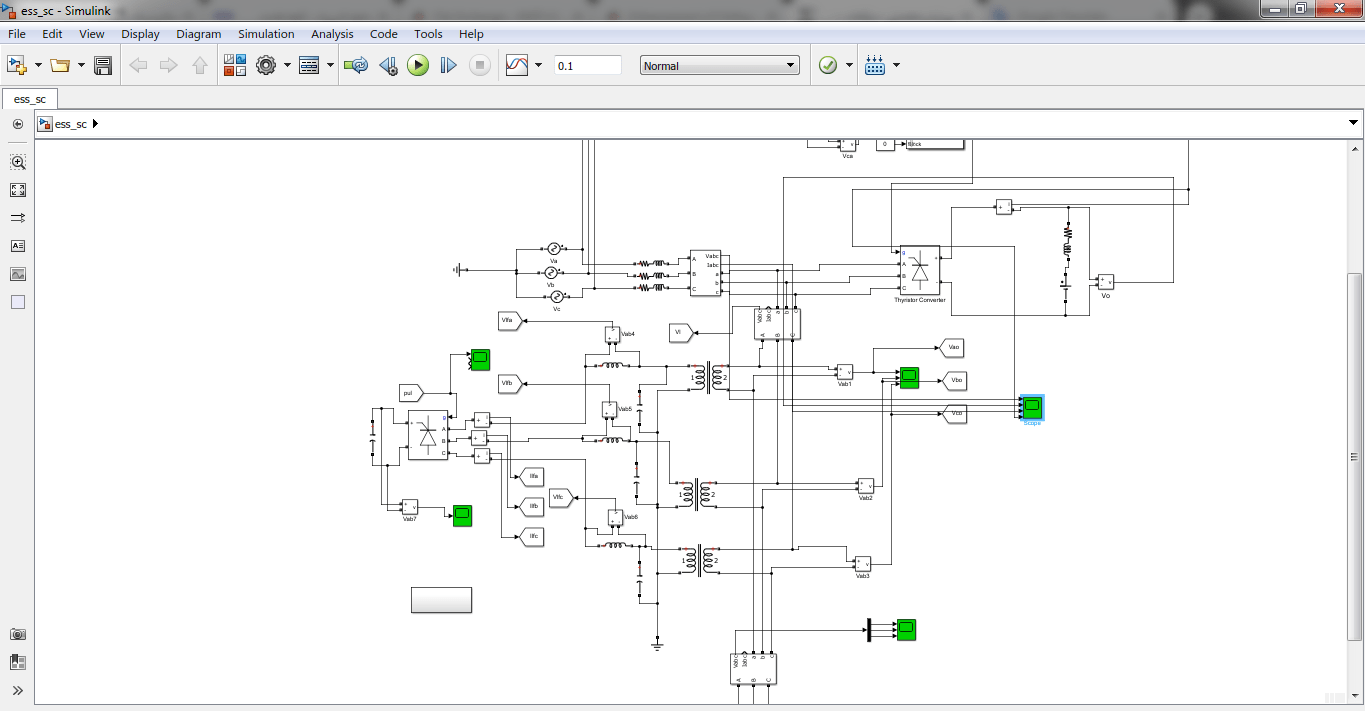1365x711 pixels.
Task: Click the Save model floppy icon
Action: point(102,66)
